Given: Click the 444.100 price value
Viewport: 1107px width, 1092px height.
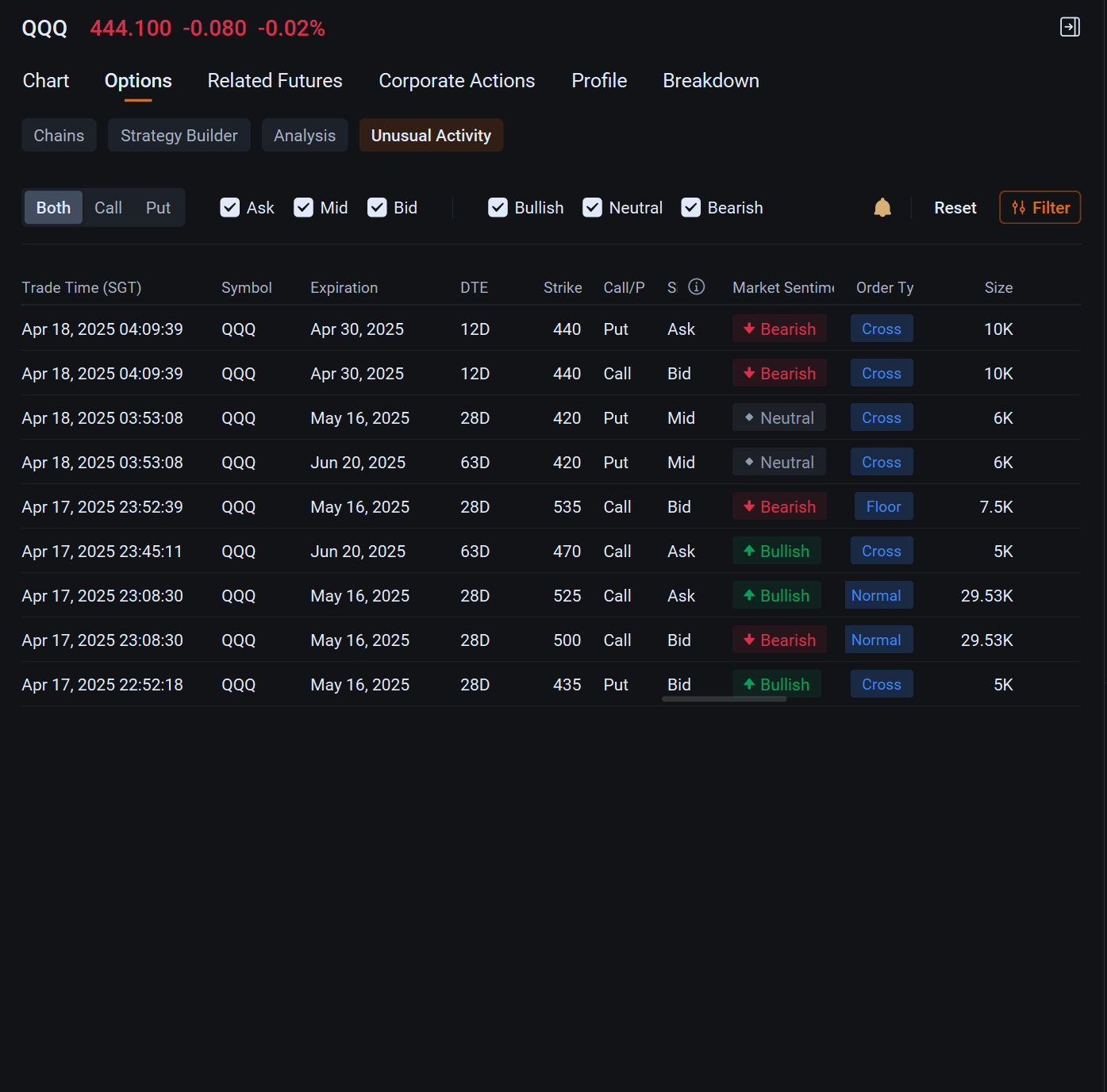Looking at the screenshot, I should [x=131, y=29].
